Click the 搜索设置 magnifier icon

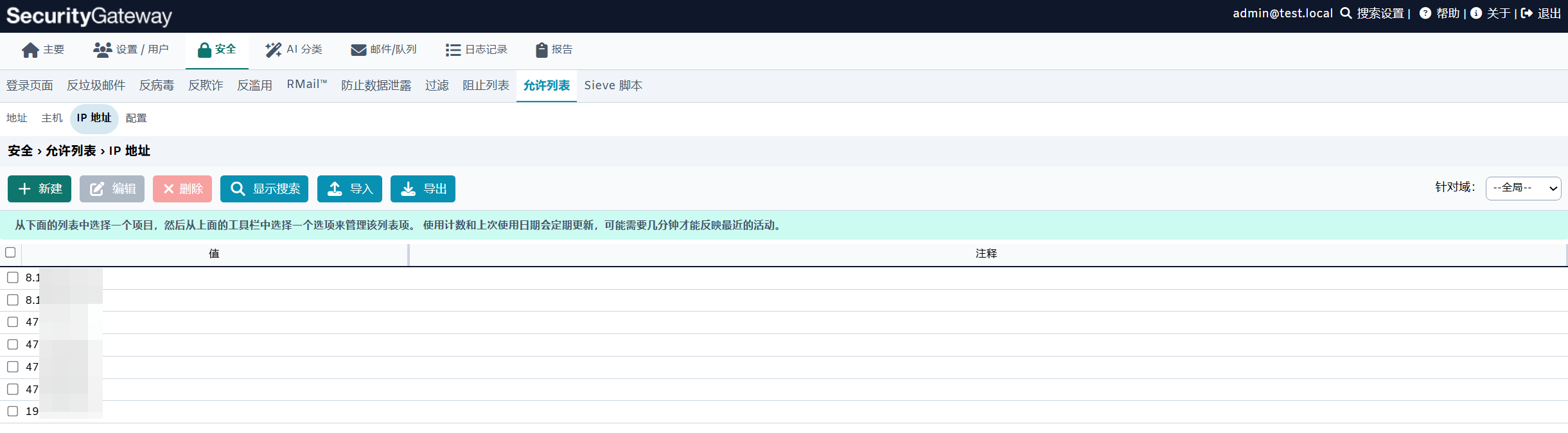[1346, 13]
